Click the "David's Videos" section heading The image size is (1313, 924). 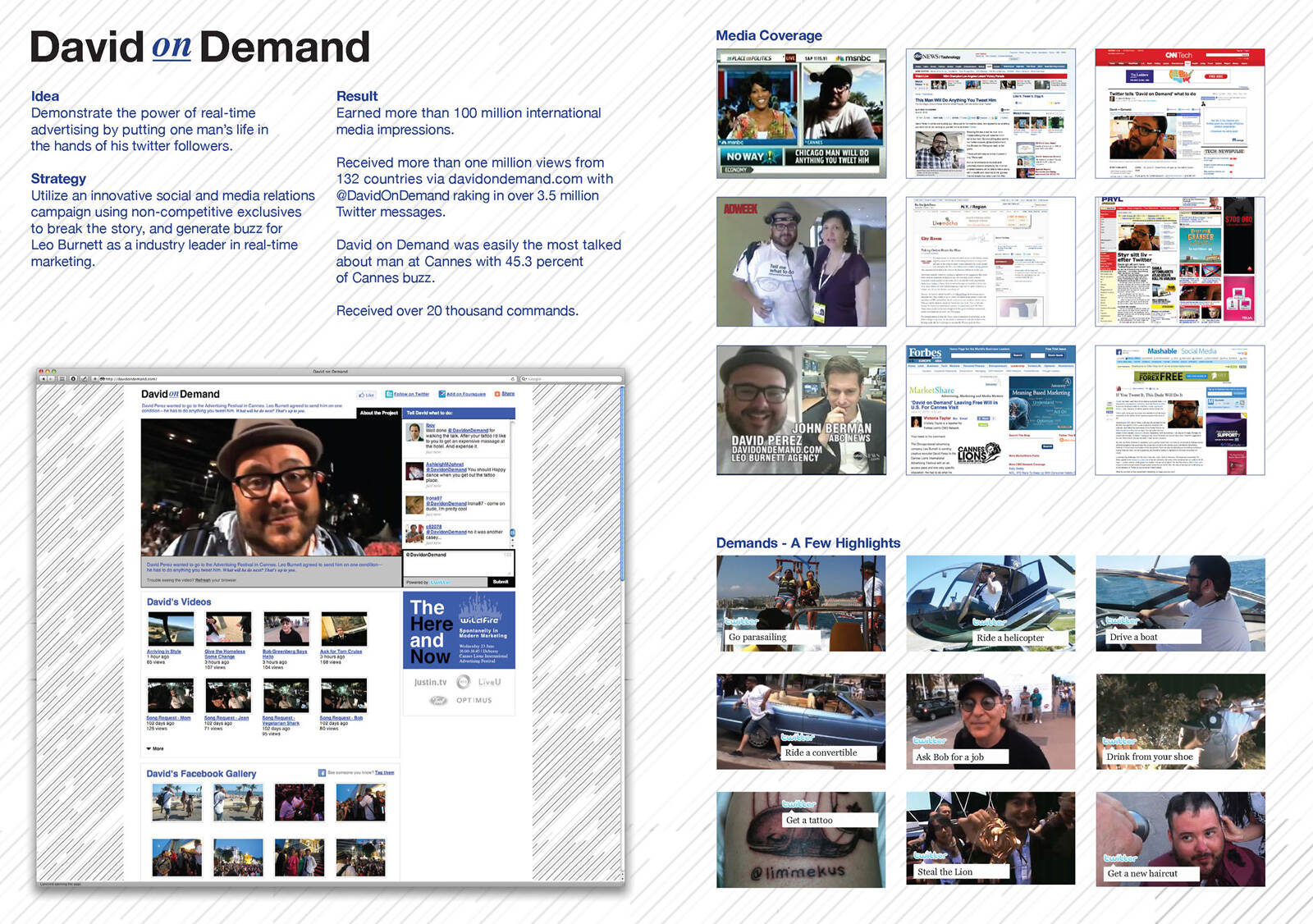179,602
